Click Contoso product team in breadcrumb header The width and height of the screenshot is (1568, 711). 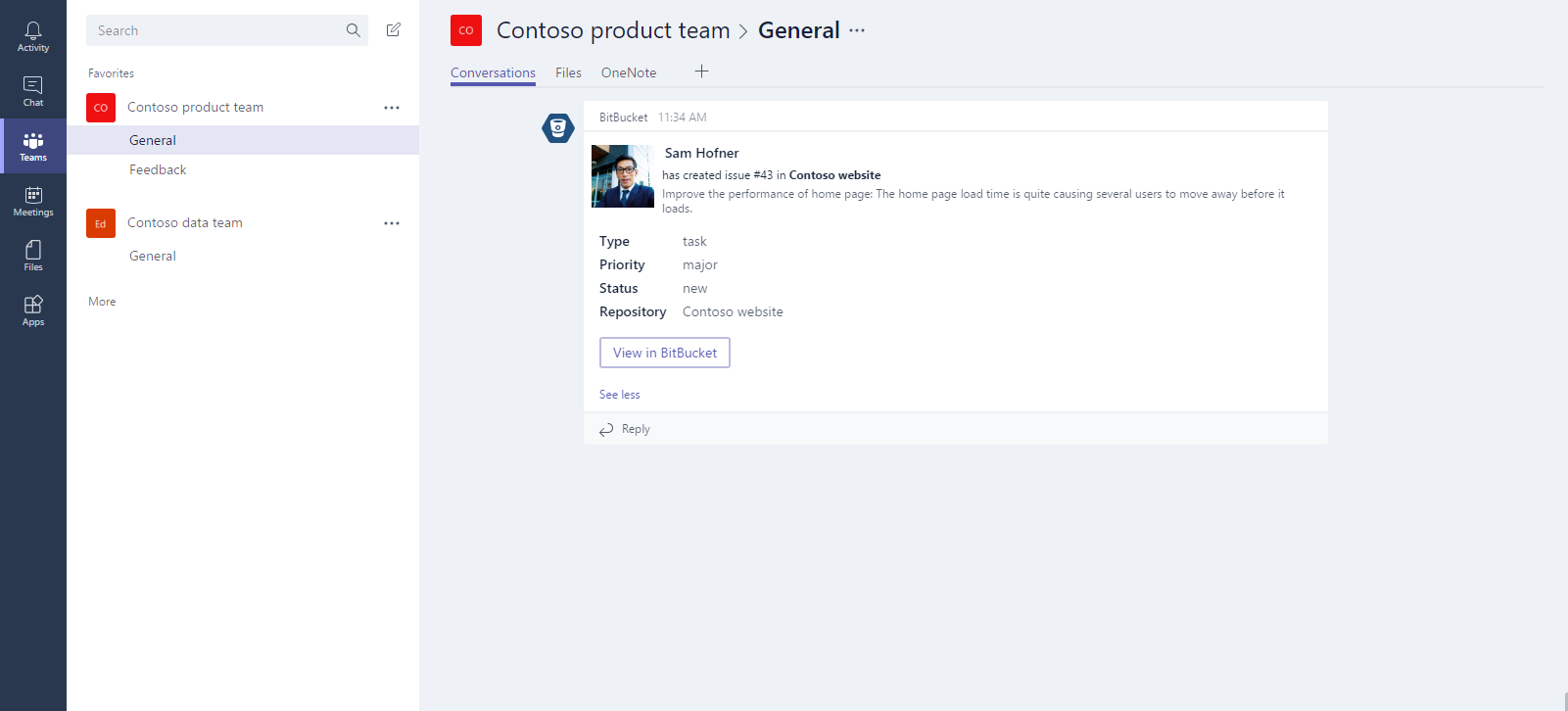click(613, 30)
